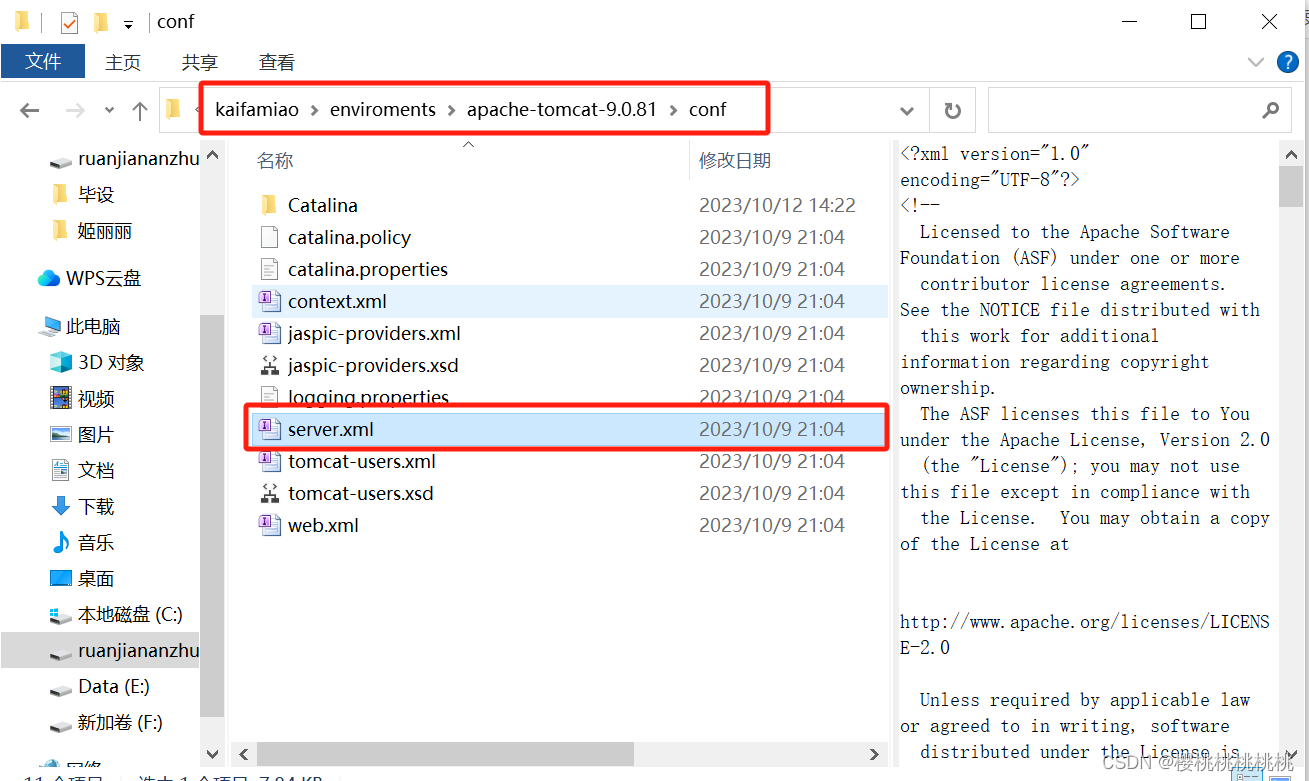Open the address bar history dropdown
Image resolution: width=1309 pixels, height=781 pixels.
click(x=907, y=110)
